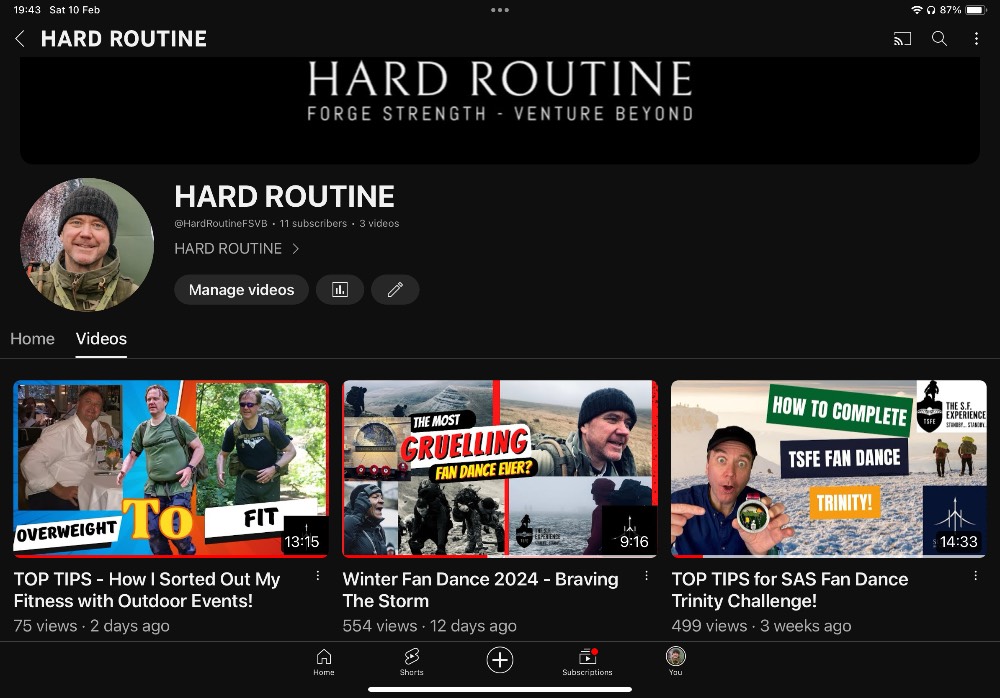The image size is (1000, 698).
Task: Tap the Hard Routine channel banner
Action: coord(500,109)
